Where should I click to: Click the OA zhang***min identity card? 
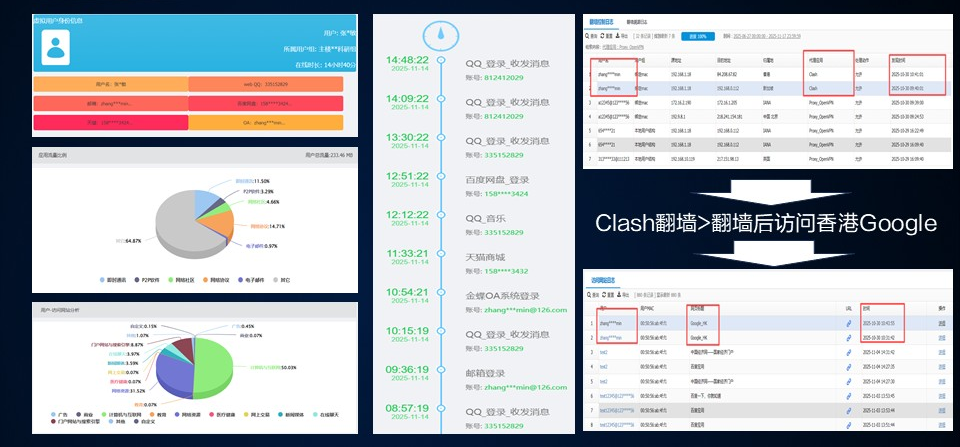(x=266, y=122)
